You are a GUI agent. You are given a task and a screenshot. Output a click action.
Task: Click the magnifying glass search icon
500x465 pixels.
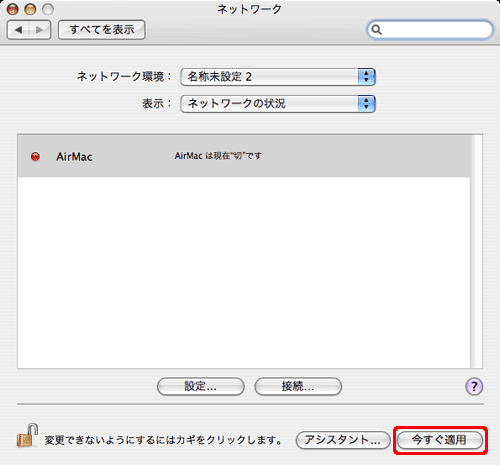376,30
